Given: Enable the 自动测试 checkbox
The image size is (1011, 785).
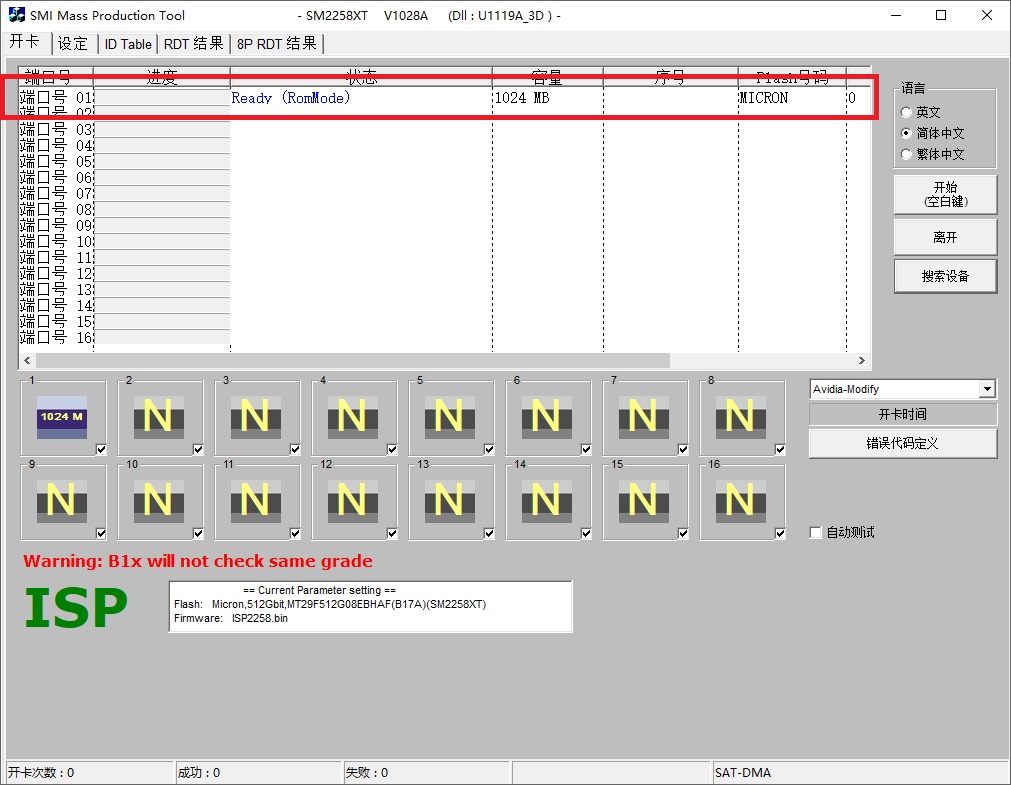Looking at the screenshot, I should coord(816,533).
